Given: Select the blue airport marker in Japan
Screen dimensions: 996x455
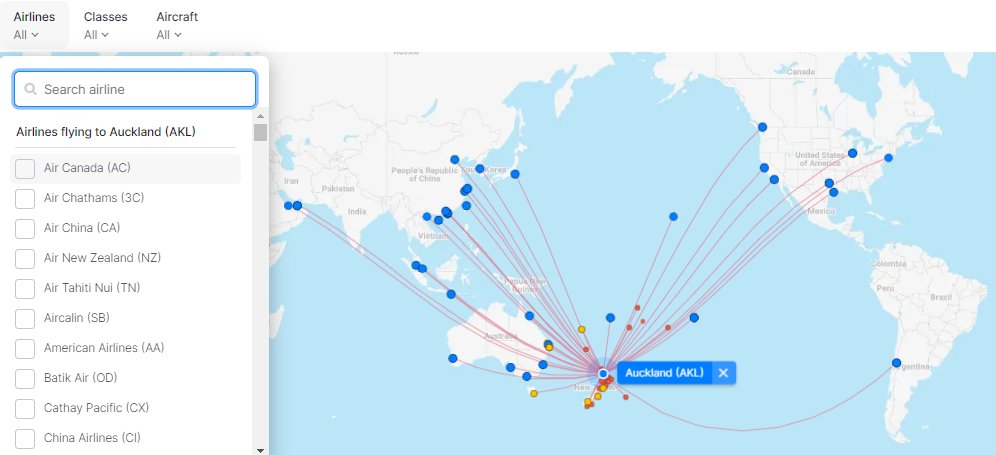Looking at the screenshot, I should [x=515, y=174].
